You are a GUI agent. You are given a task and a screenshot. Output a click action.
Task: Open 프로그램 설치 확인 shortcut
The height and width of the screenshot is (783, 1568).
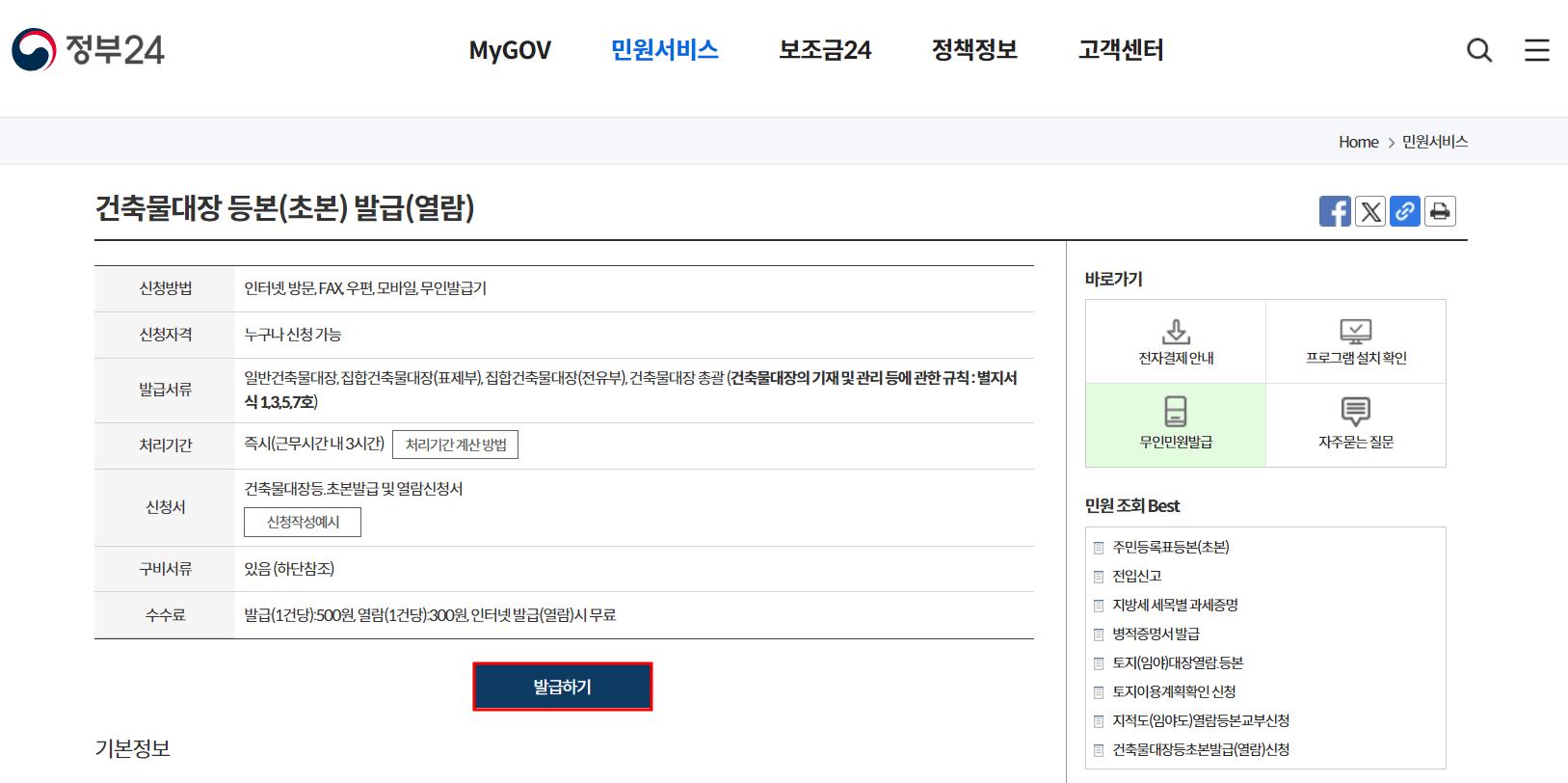[x=1356, y=341]
